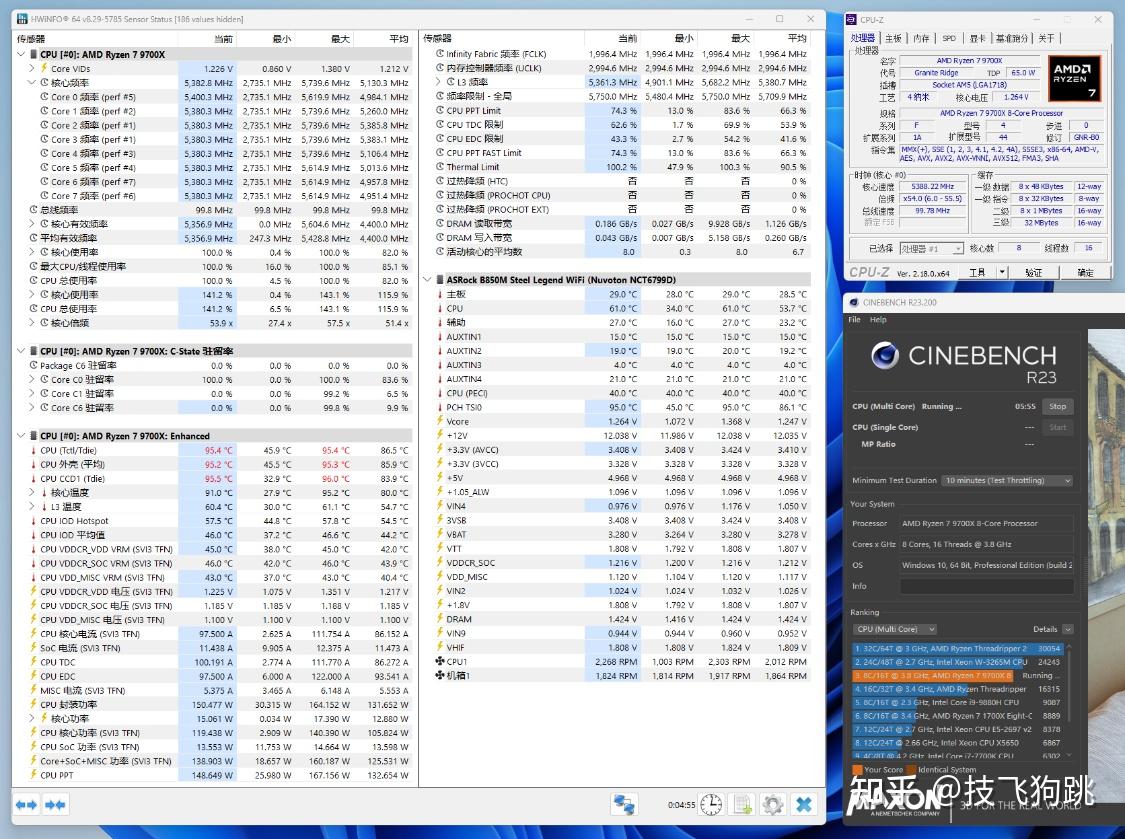Click the thermometer icon beside 主板 temperature row
The height and width of the screenshot is (839, 1125).
(x=440, y=294)
